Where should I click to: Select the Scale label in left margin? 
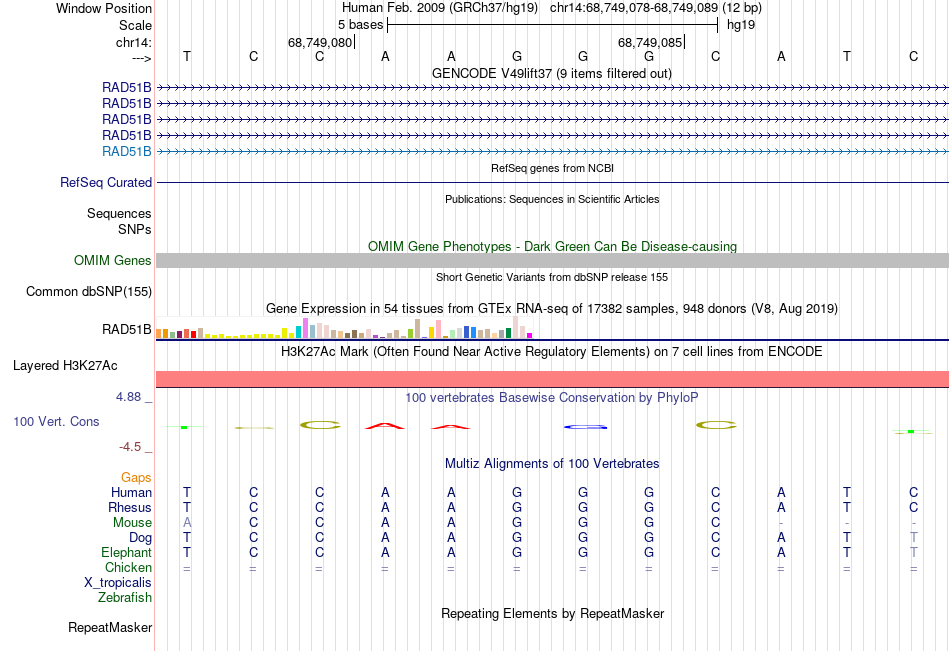click(135, 25)
